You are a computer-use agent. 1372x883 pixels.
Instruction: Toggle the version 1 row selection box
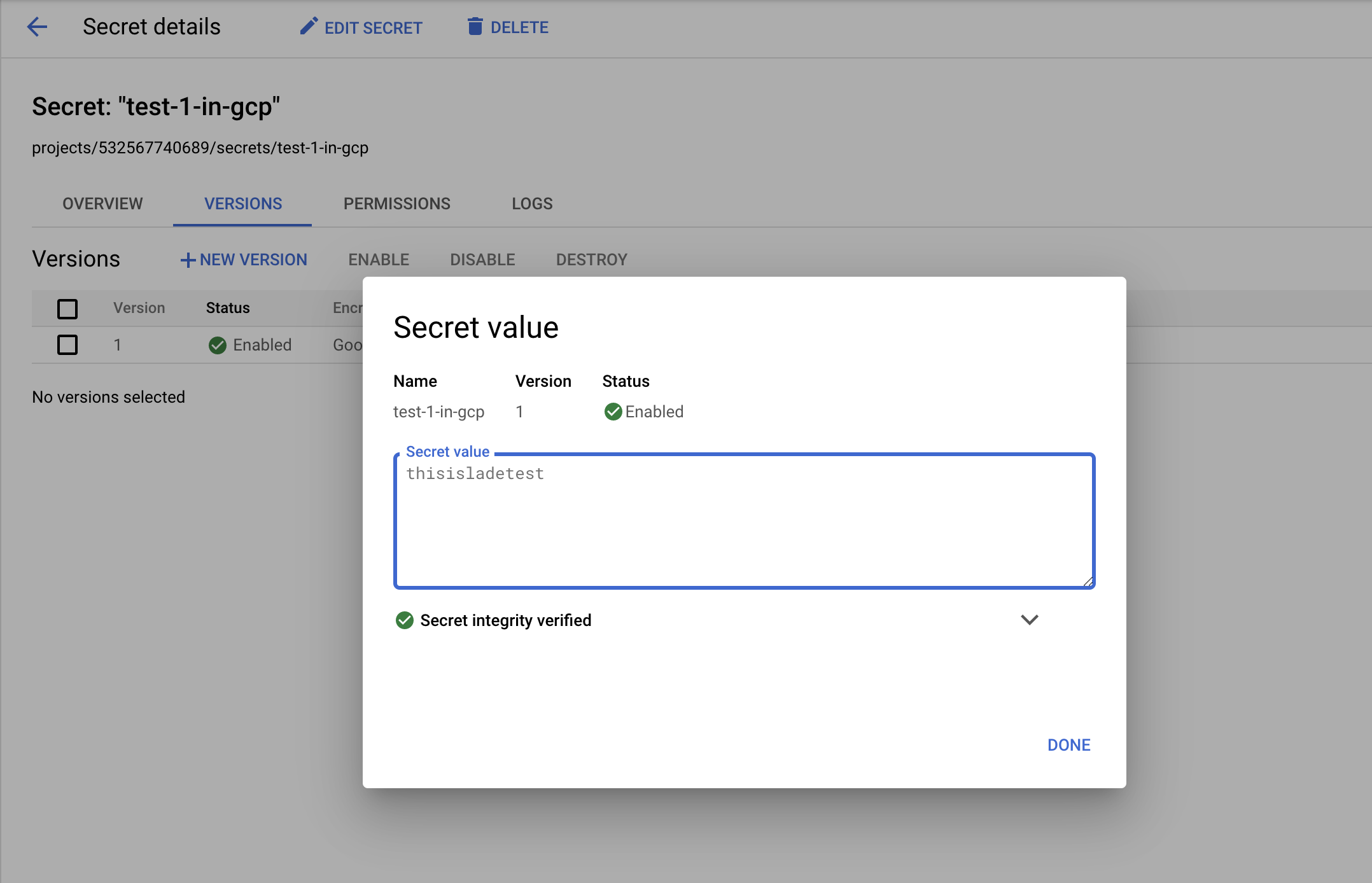point(67,345)
